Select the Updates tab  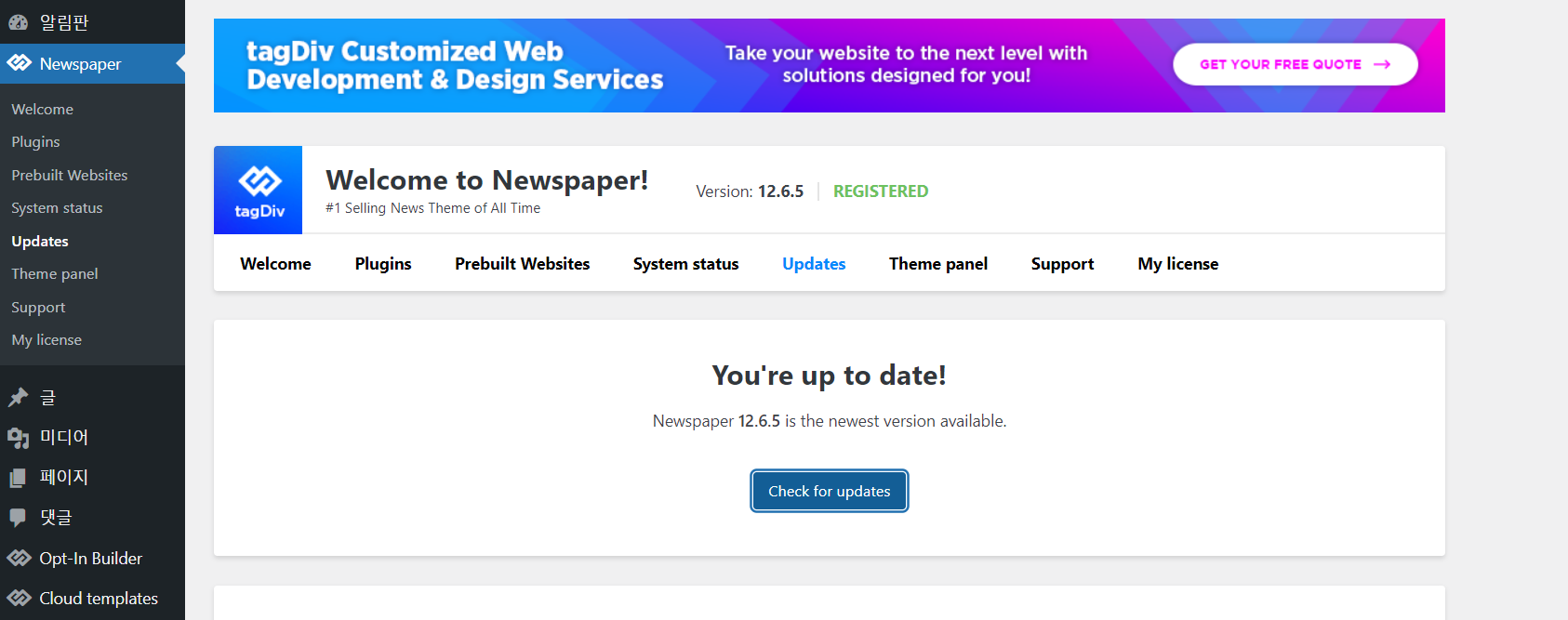click(x=814, y=264)
